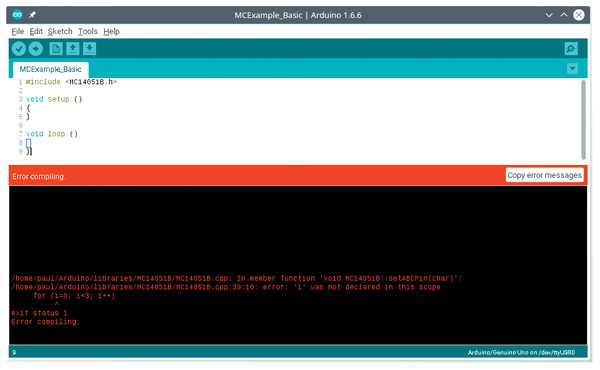Click the line number 9 in the status bar

(x=14, y=352)
